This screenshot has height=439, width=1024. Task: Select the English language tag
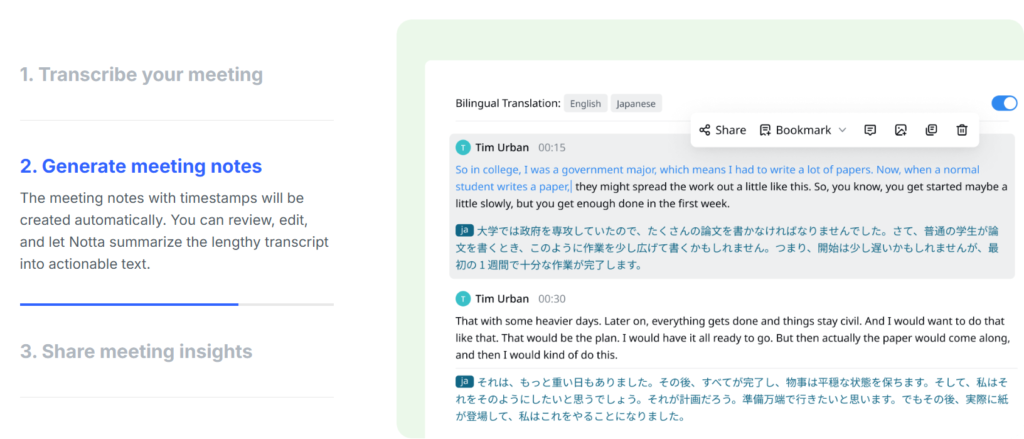point(585,103)
